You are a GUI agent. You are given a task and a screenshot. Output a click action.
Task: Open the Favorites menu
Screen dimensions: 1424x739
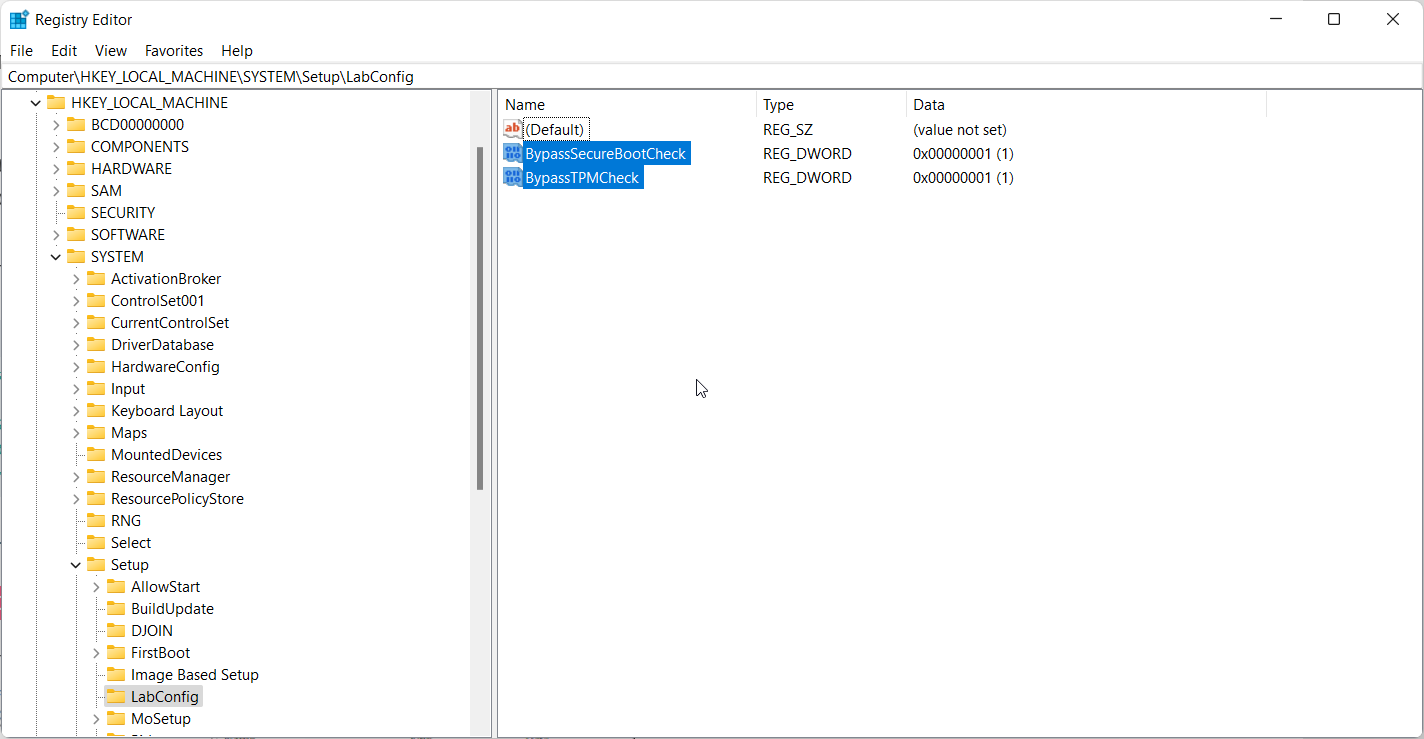pos(174,50)
